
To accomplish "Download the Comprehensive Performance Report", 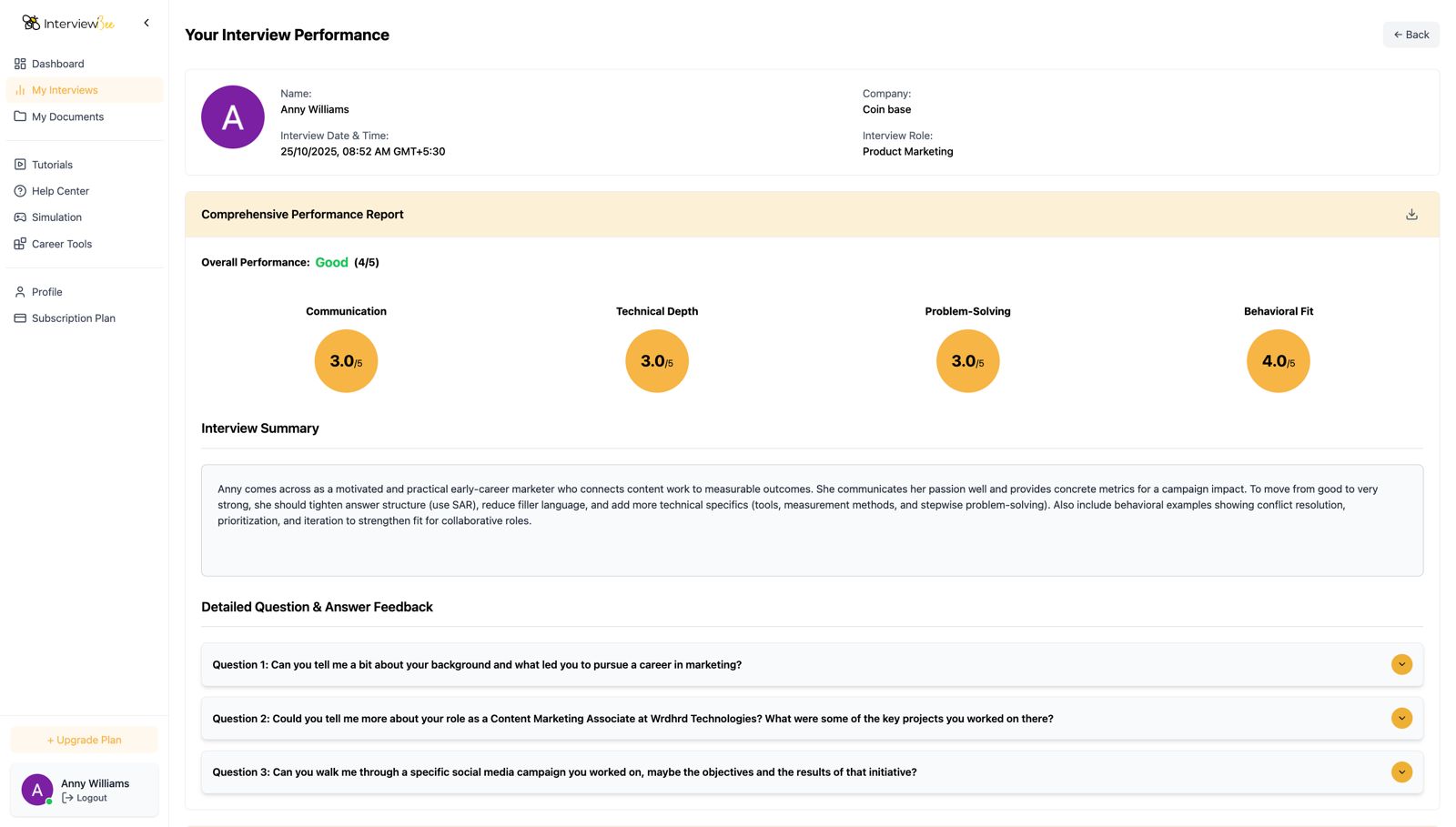I will tap(1411, 215).
